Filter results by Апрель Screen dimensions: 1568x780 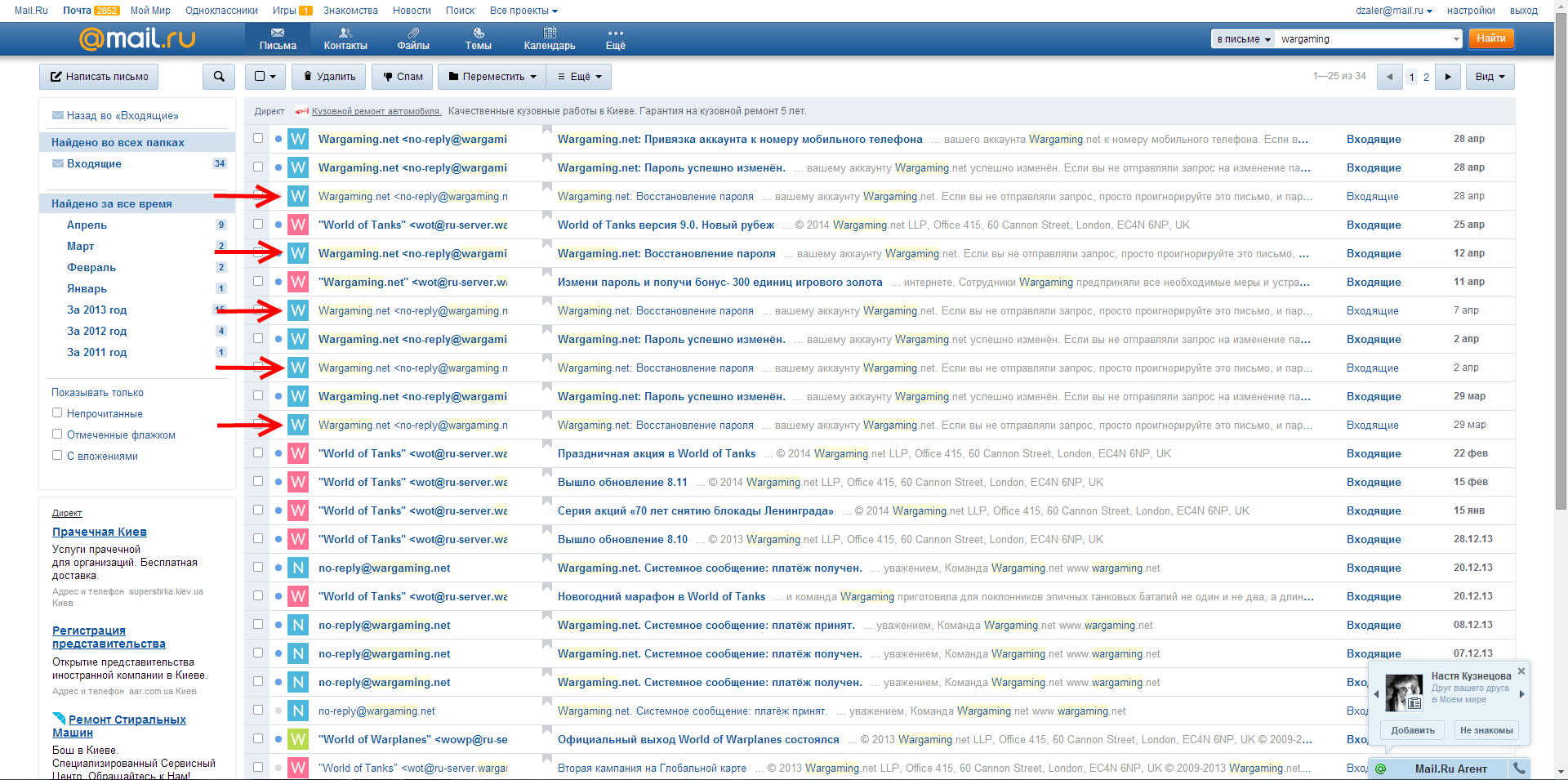point(87,225)
